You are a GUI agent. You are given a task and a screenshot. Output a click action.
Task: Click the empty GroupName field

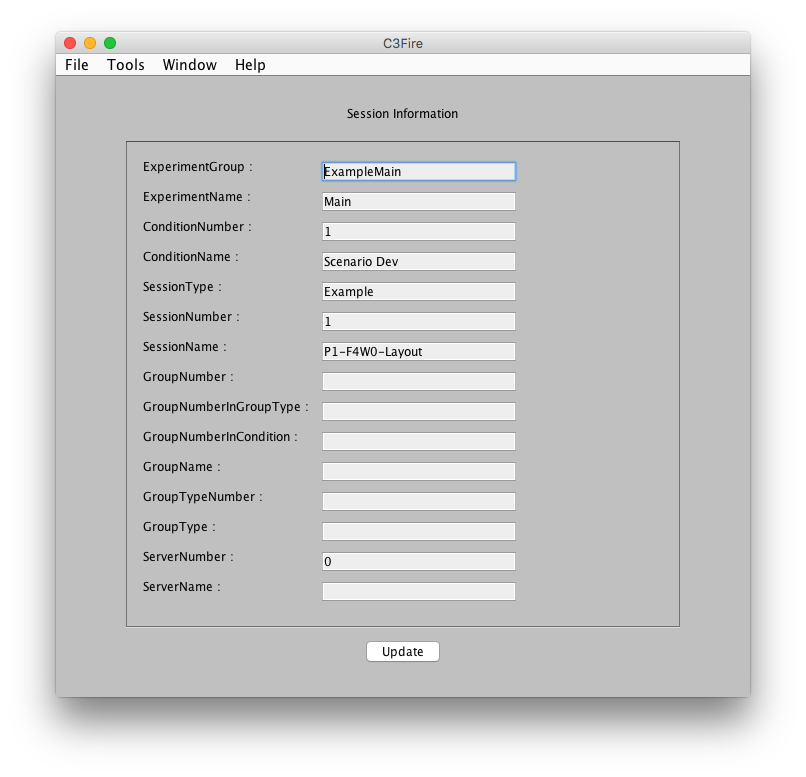(x=418, y=472)
